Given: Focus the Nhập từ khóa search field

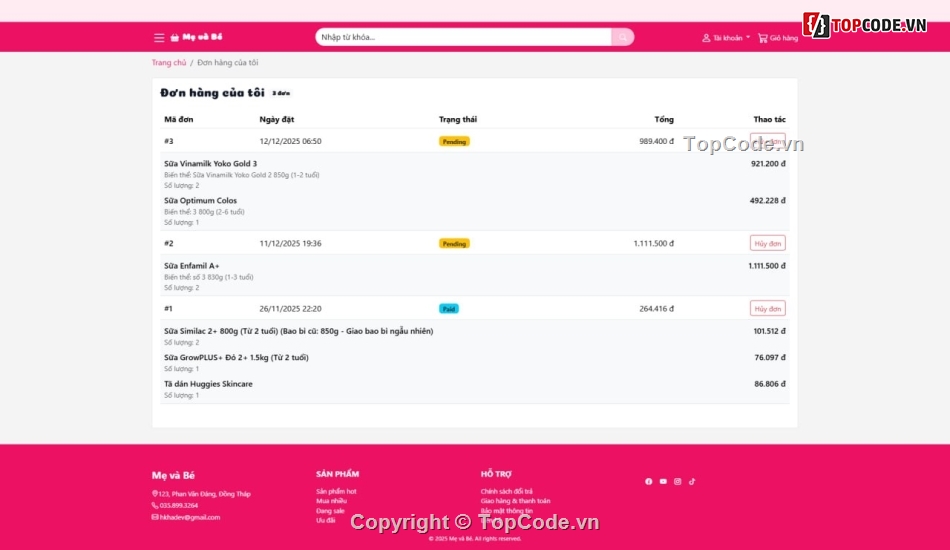Looking at the screenshot, I should [x=463, y=37].
